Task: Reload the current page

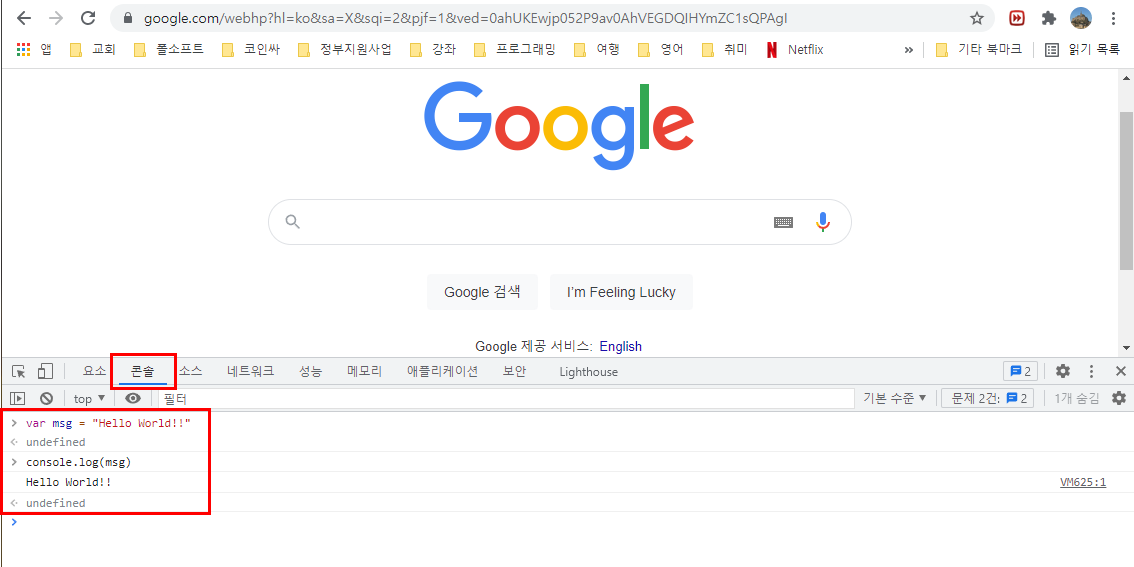Action: (88, 18)
